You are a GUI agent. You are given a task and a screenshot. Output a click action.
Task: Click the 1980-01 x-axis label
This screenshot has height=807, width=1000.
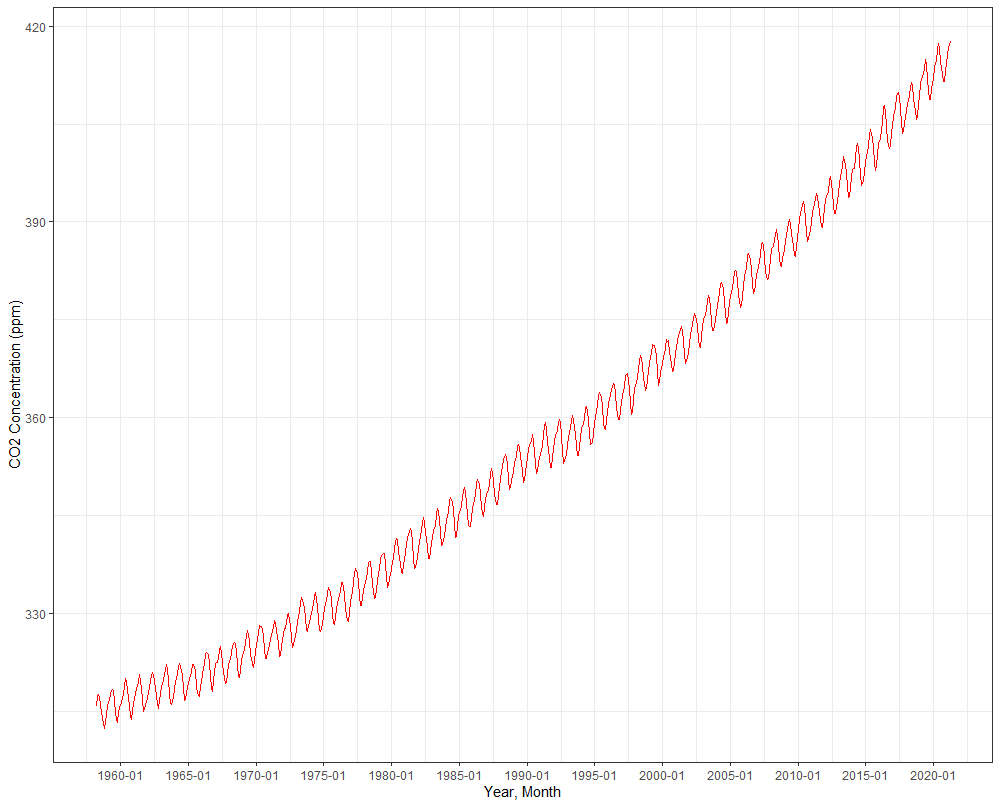coord(392,776)
